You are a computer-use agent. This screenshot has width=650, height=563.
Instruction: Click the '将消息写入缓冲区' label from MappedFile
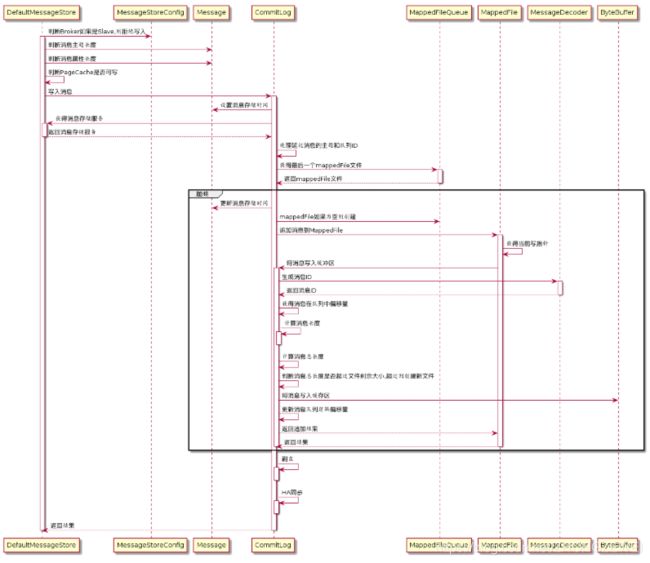pyautogui.click(x=310, y=263)
